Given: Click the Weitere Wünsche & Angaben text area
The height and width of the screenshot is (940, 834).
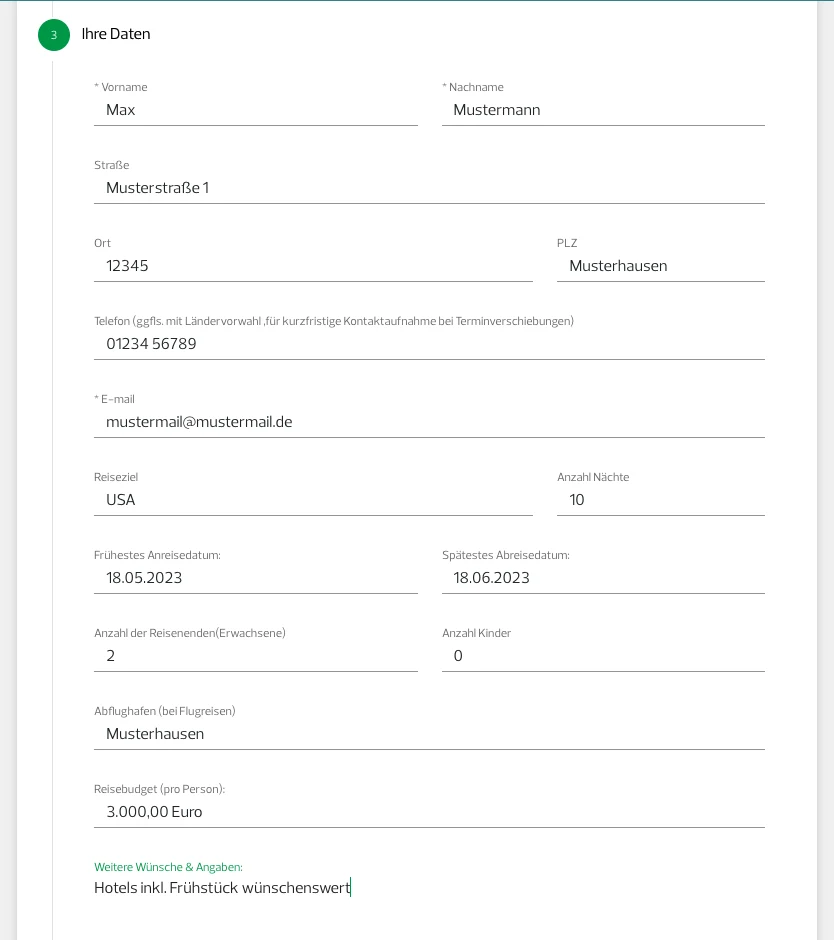Looking at the screenshot, I should [429, 888].
